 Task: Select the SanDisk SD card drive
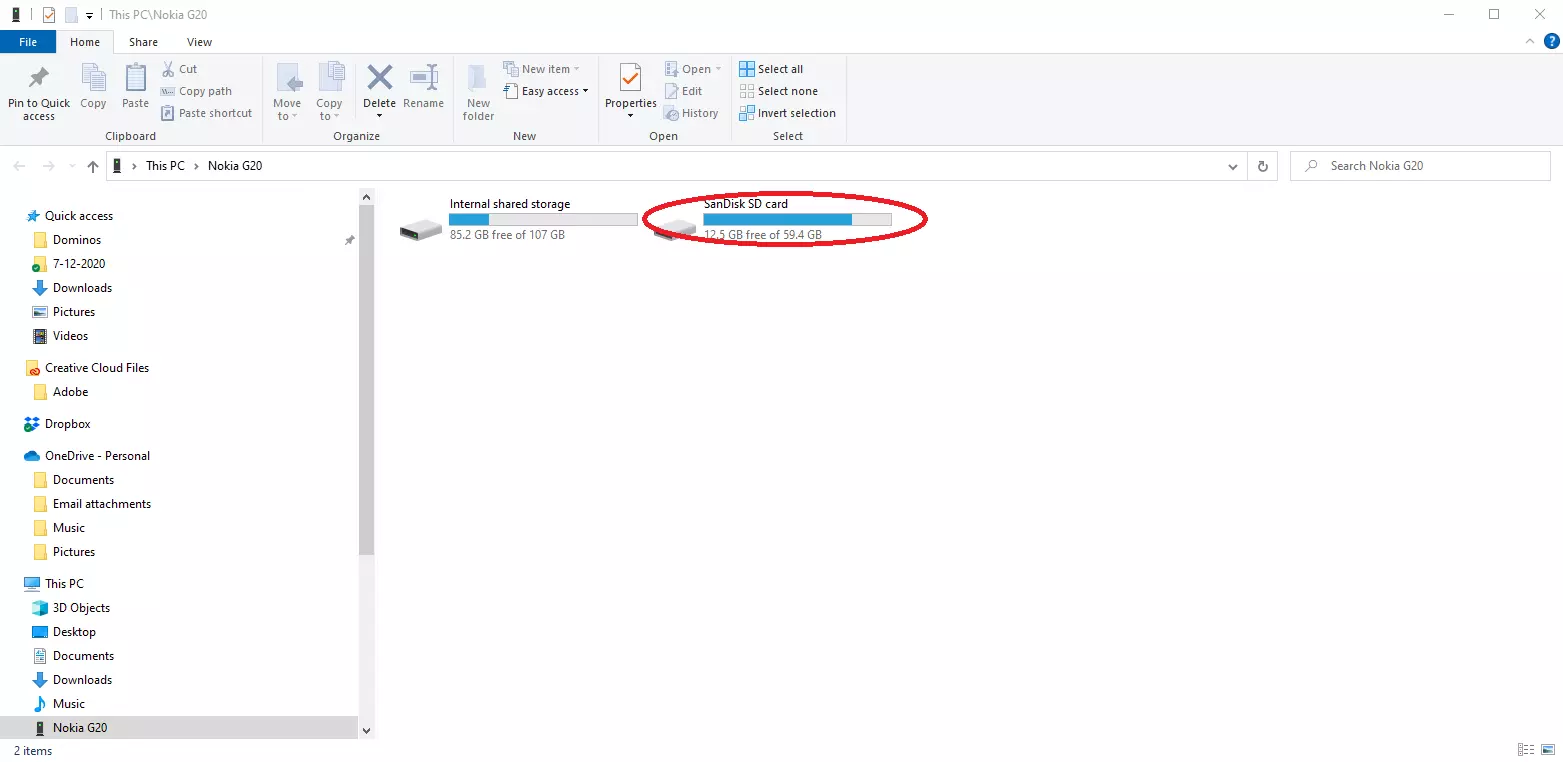click(772, 219)
